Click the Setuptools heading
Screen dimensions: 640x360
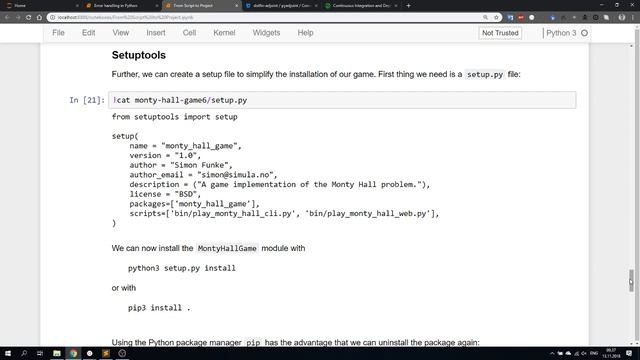pyautogui.click(x=139, y=55)
